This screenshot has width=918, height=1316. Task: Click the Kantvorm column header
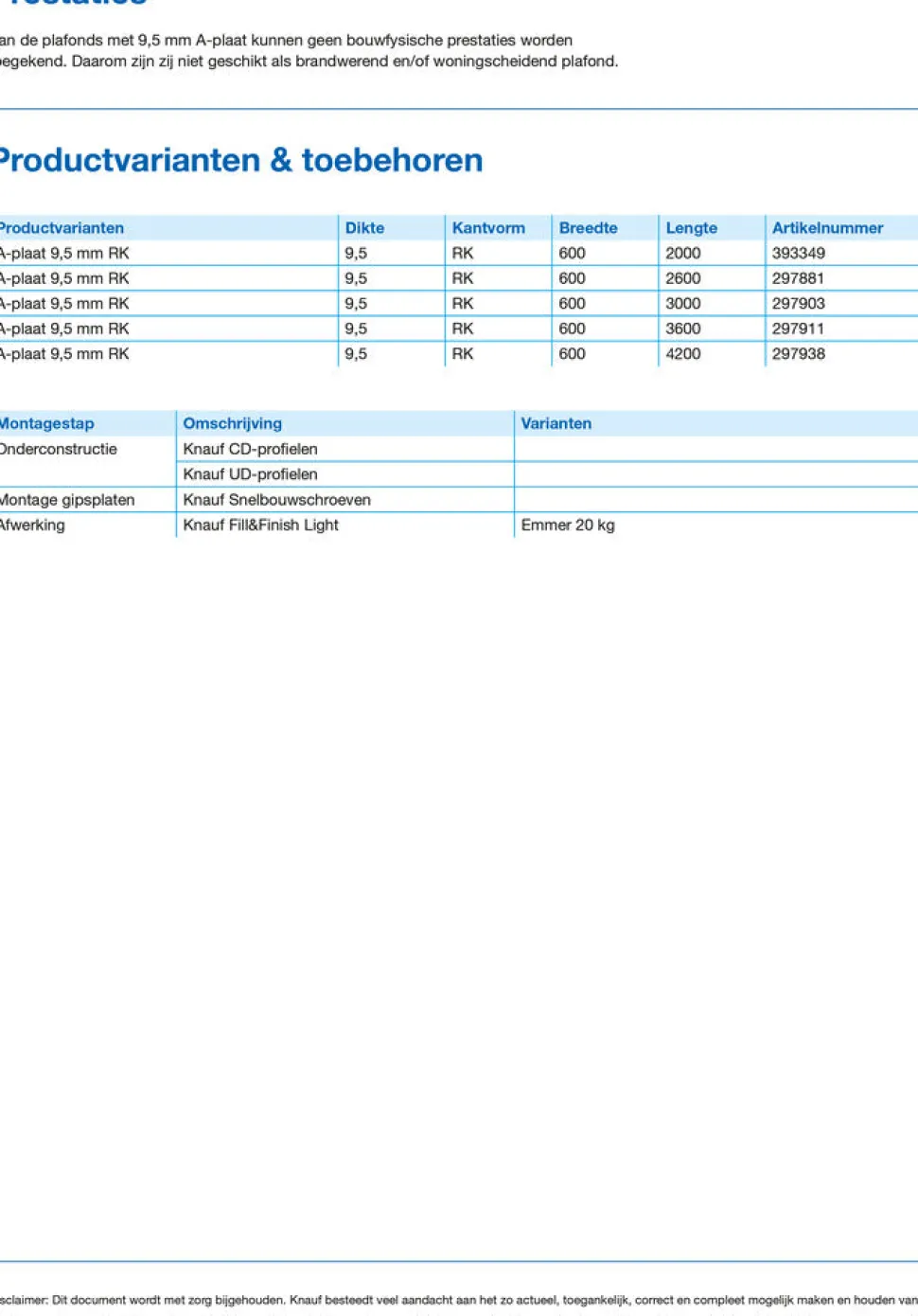[488, 228]
